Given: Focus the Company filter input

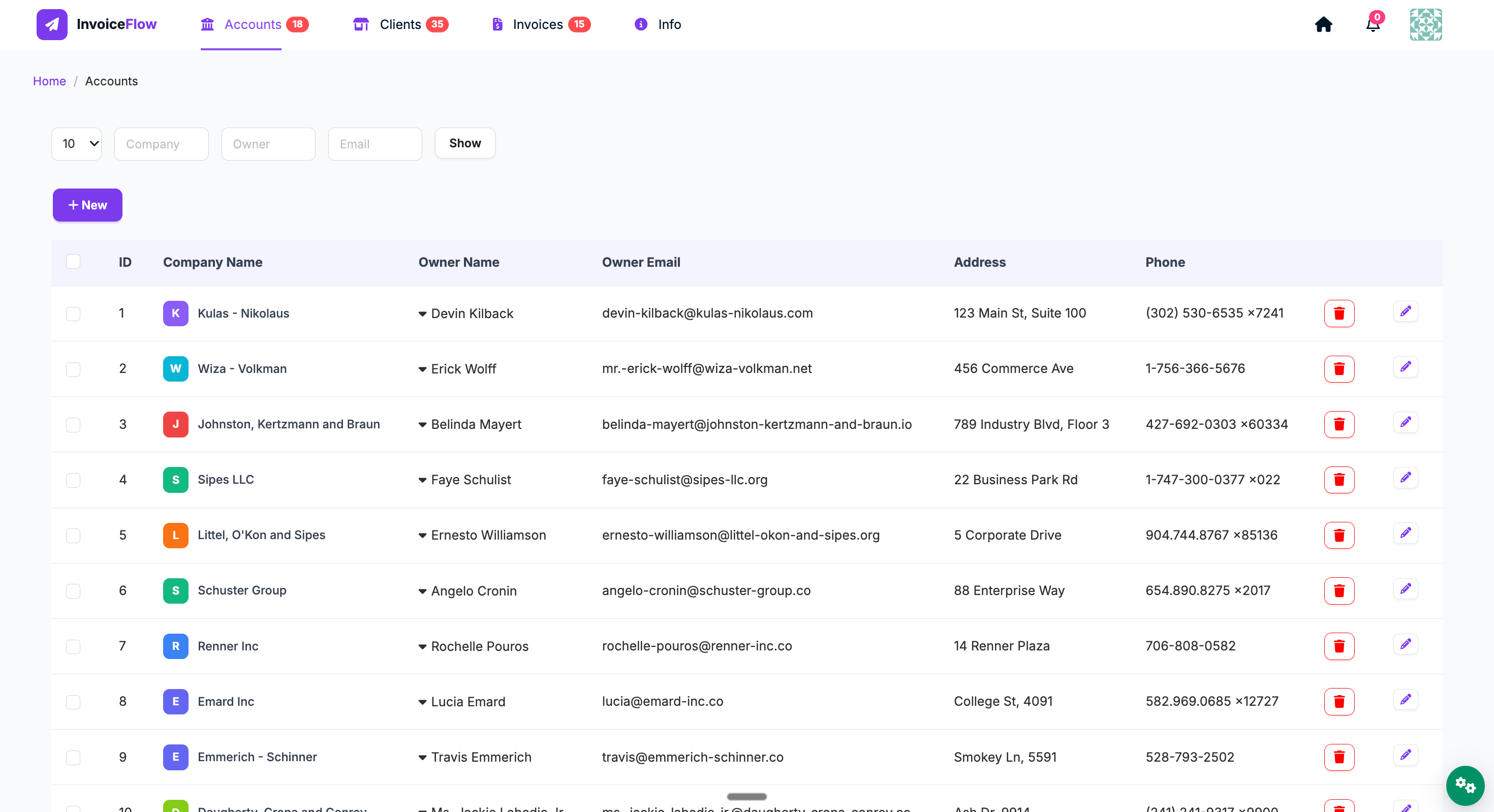Looking at the screenshot, I should click(161, 144).
